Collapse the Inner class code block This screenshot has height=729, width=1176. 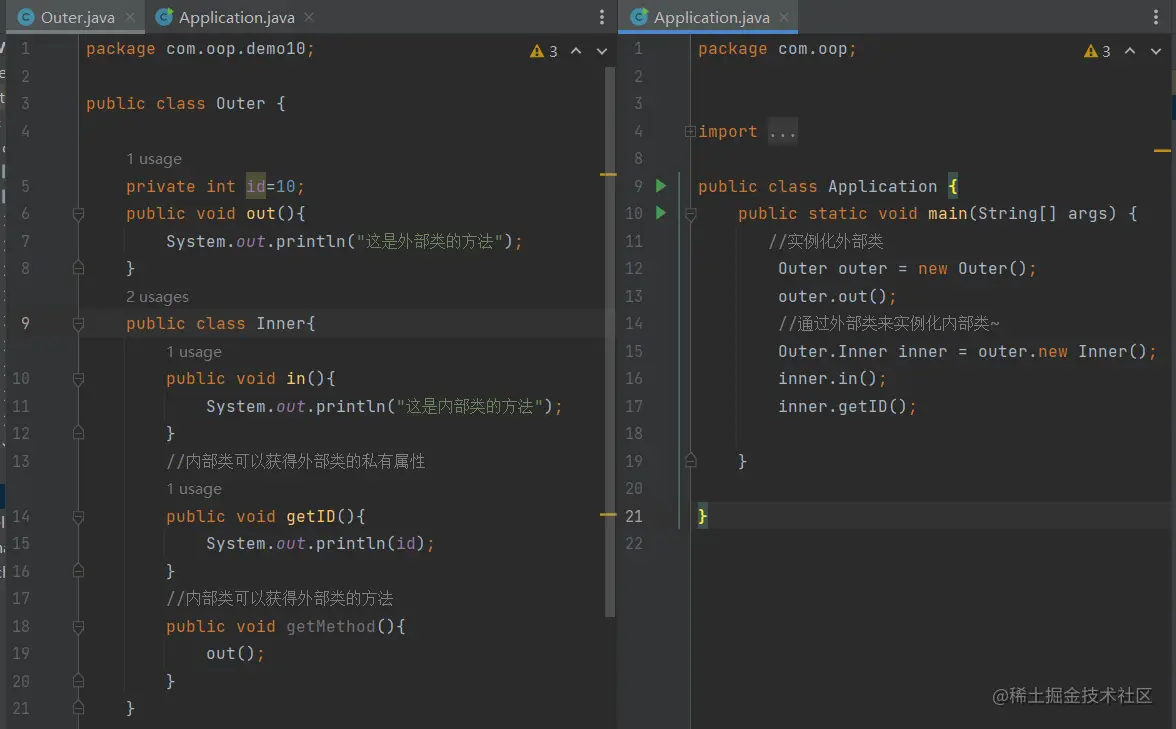coord(78,324)
